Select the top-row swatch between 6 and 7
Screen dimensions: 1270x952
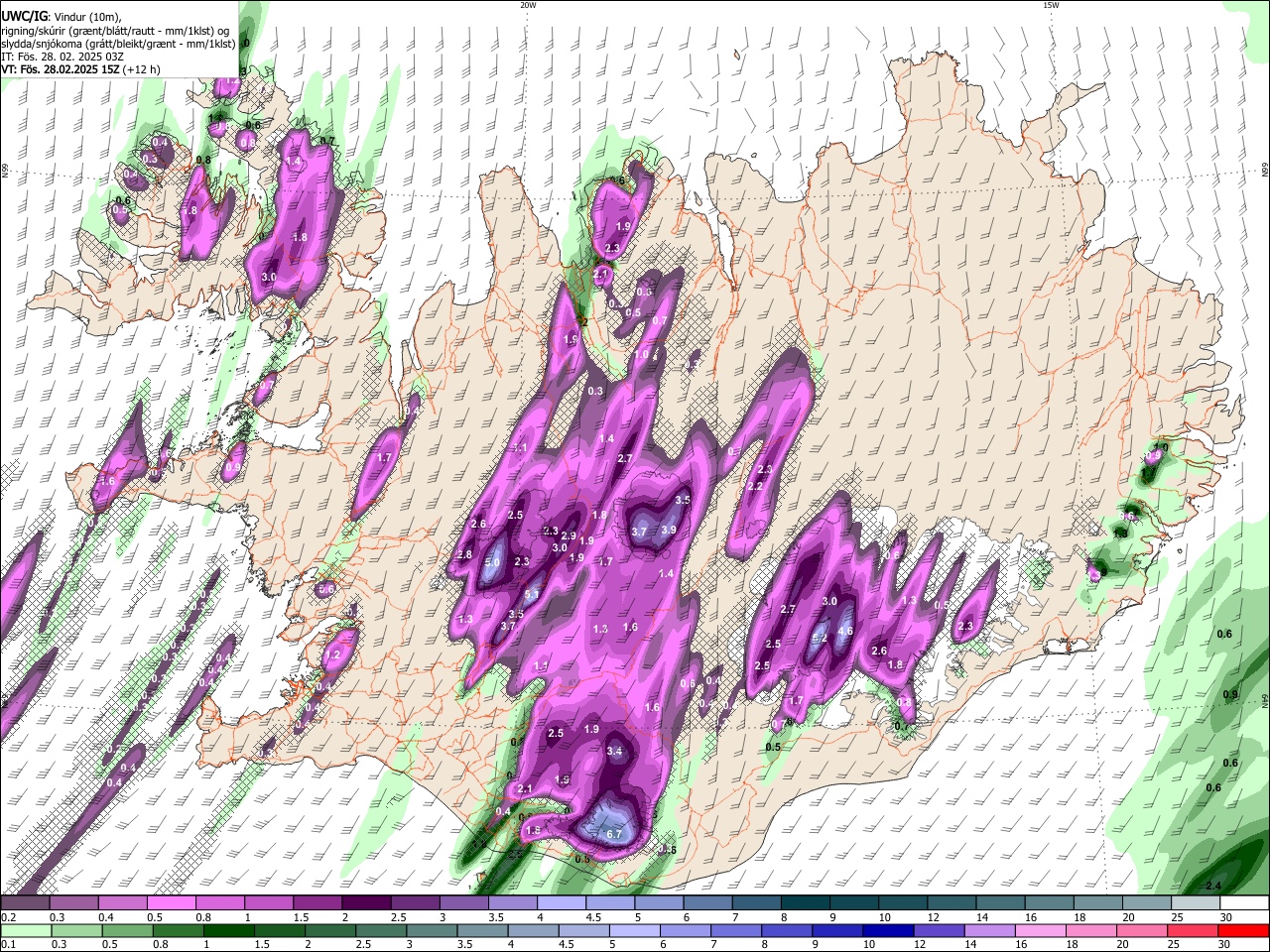tap(706, 903)
